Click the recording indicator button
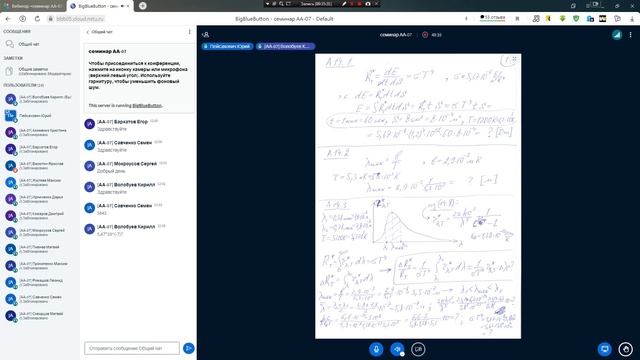 tap(425, 35)
